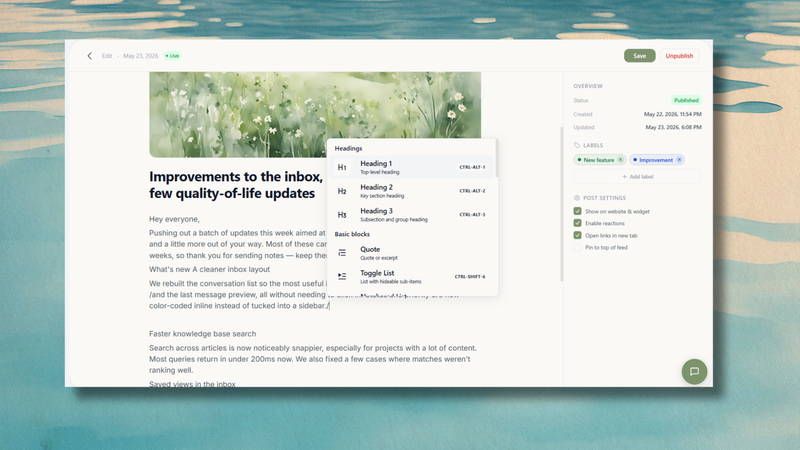Uncheck Enable reactions

578,223
